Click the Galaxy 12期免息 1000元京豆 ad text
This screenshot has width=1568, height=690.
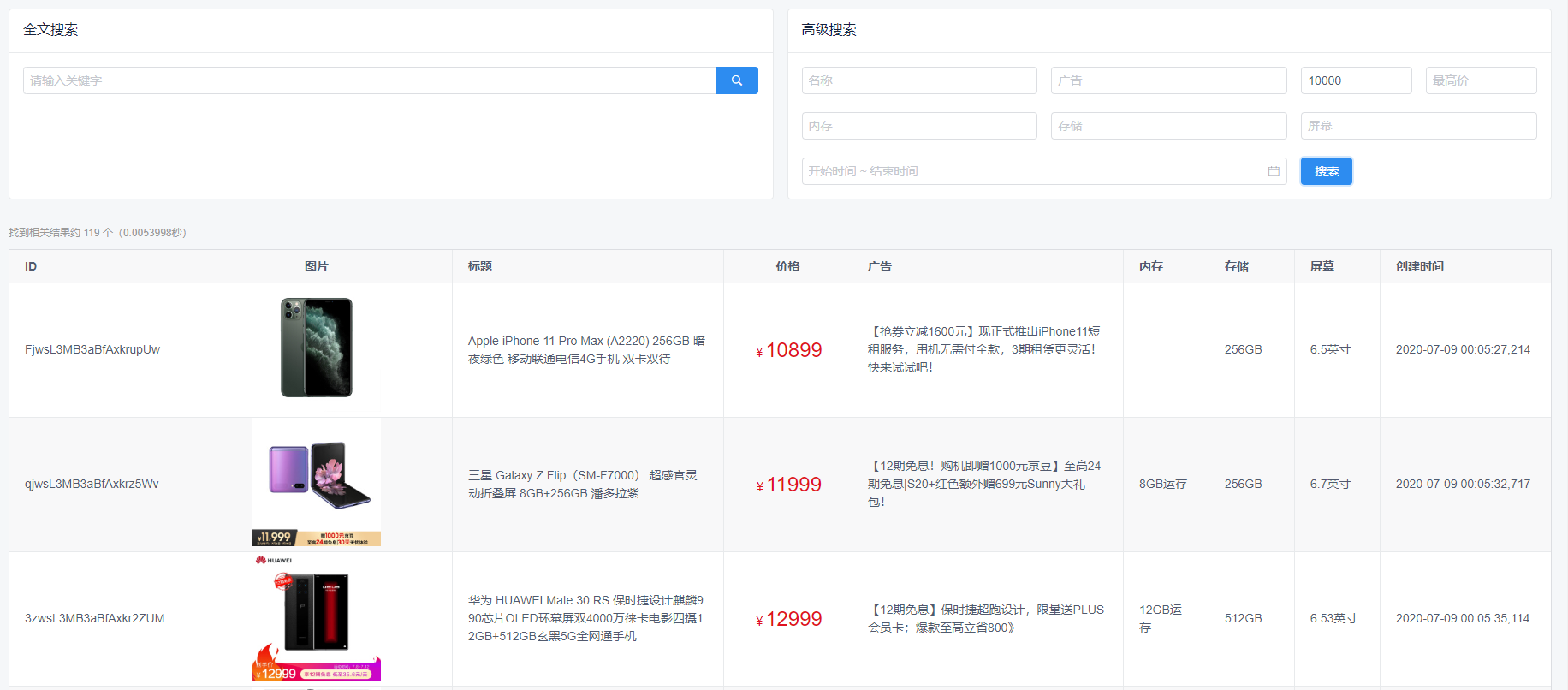984,484
